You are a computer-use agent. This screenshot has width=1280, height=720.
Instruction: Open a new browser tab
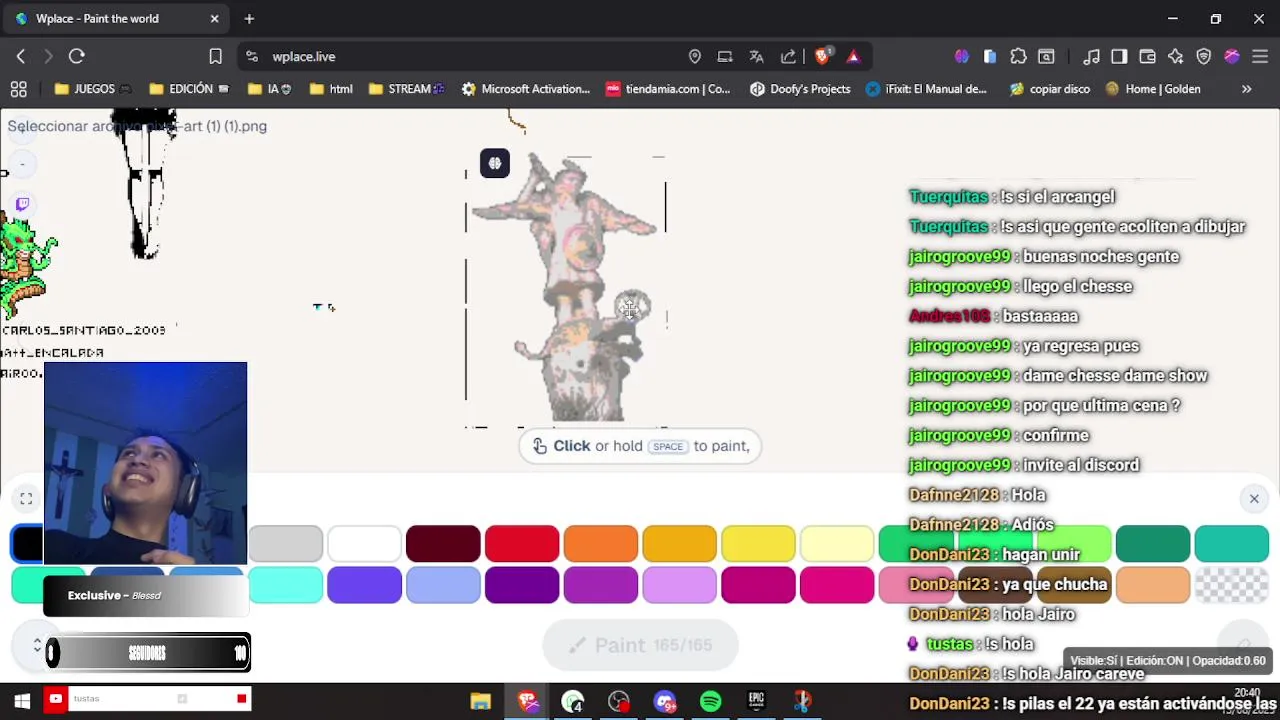[x=249, y=19]
